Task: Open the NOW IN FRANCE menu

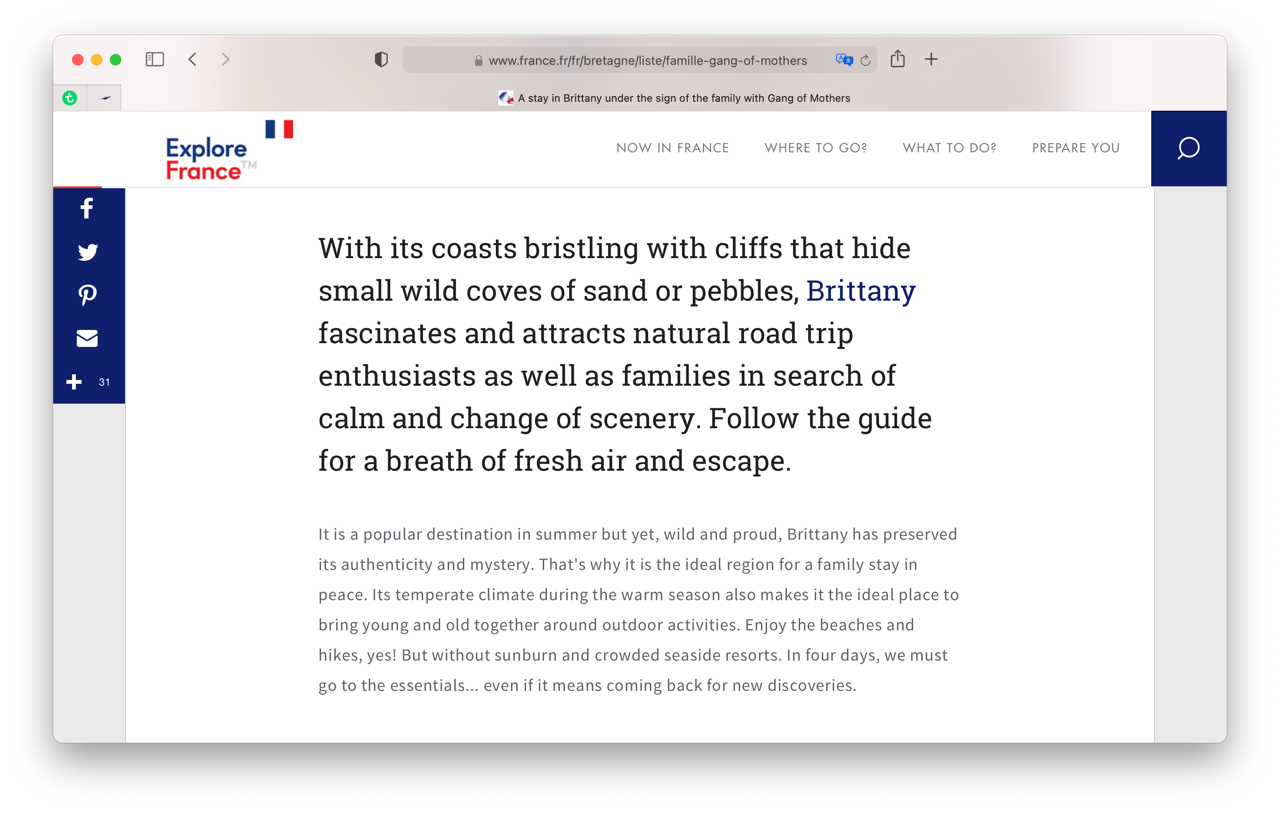Action: pyautogui.click(x=672, y=148)
